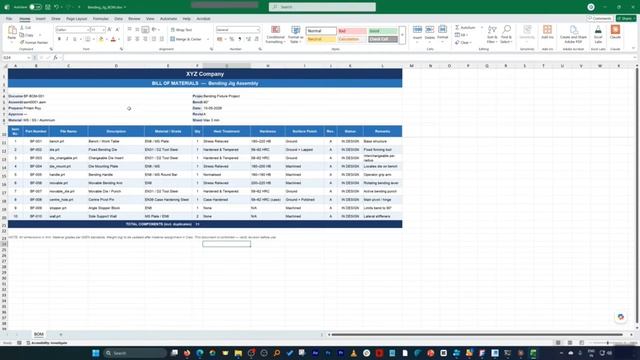Click the Center align icon

(137, 39)
